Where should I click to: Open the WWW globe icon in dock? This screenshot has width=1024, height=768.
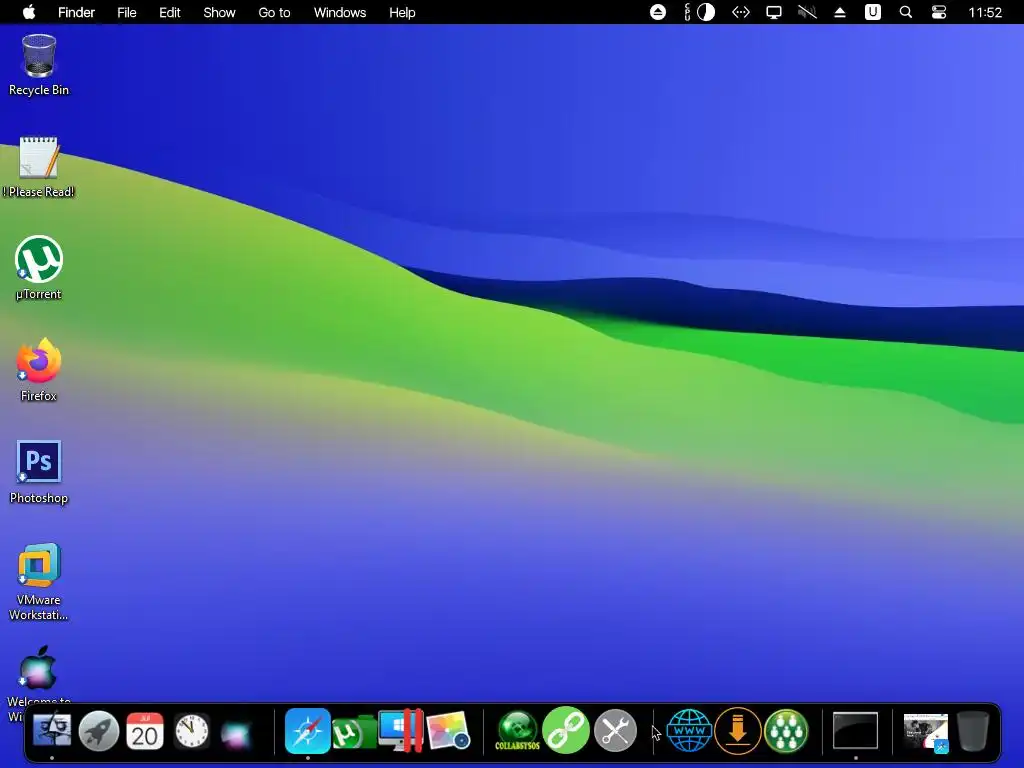[689, 731]
